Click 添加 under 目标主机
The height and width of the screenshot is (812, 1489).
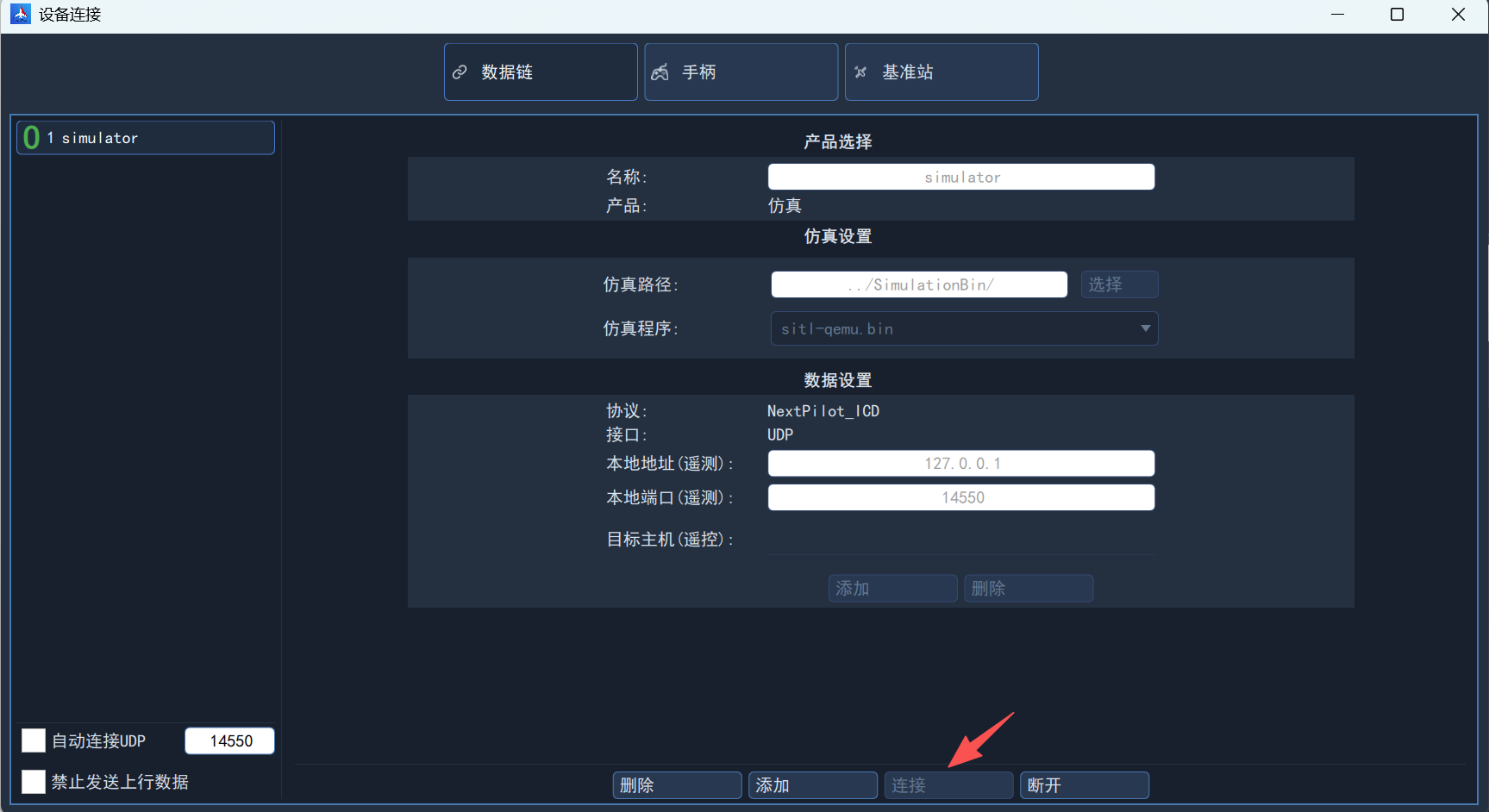click(893, 589)
